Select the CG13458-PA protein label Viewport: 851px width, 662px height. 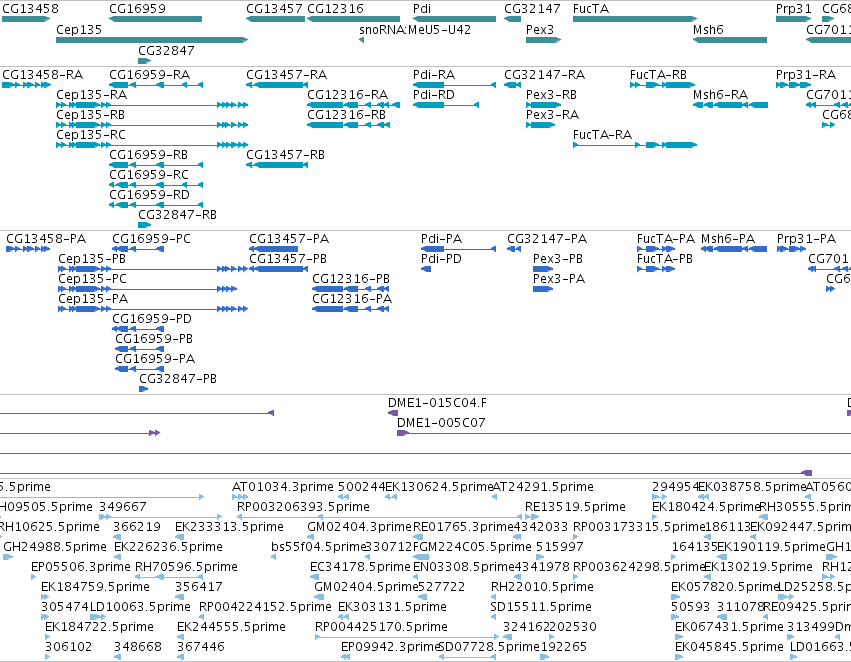pyautogui.click(x=46, y=239)
